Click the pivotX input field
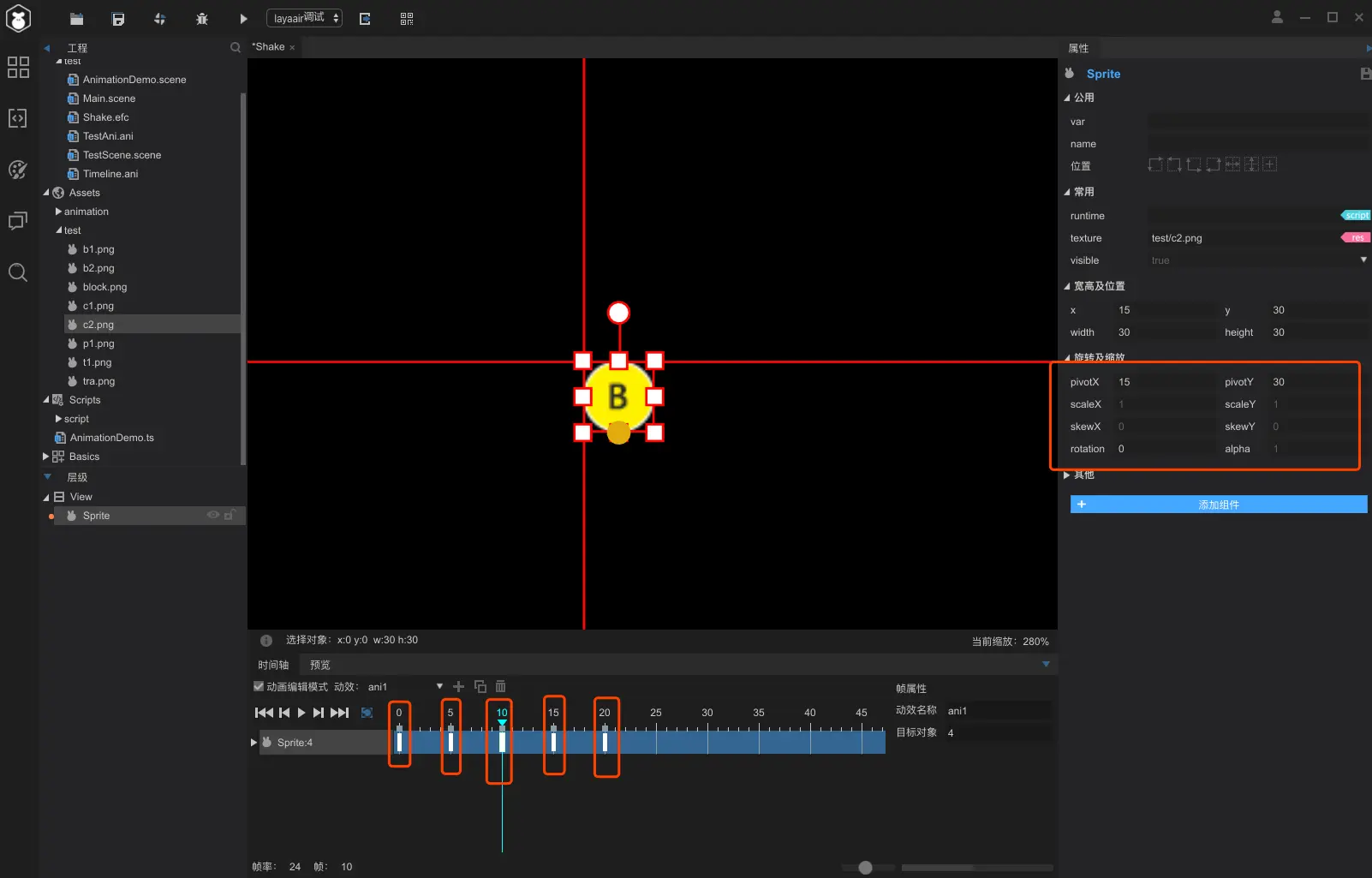1372x878 pixels. [1166, 382]
